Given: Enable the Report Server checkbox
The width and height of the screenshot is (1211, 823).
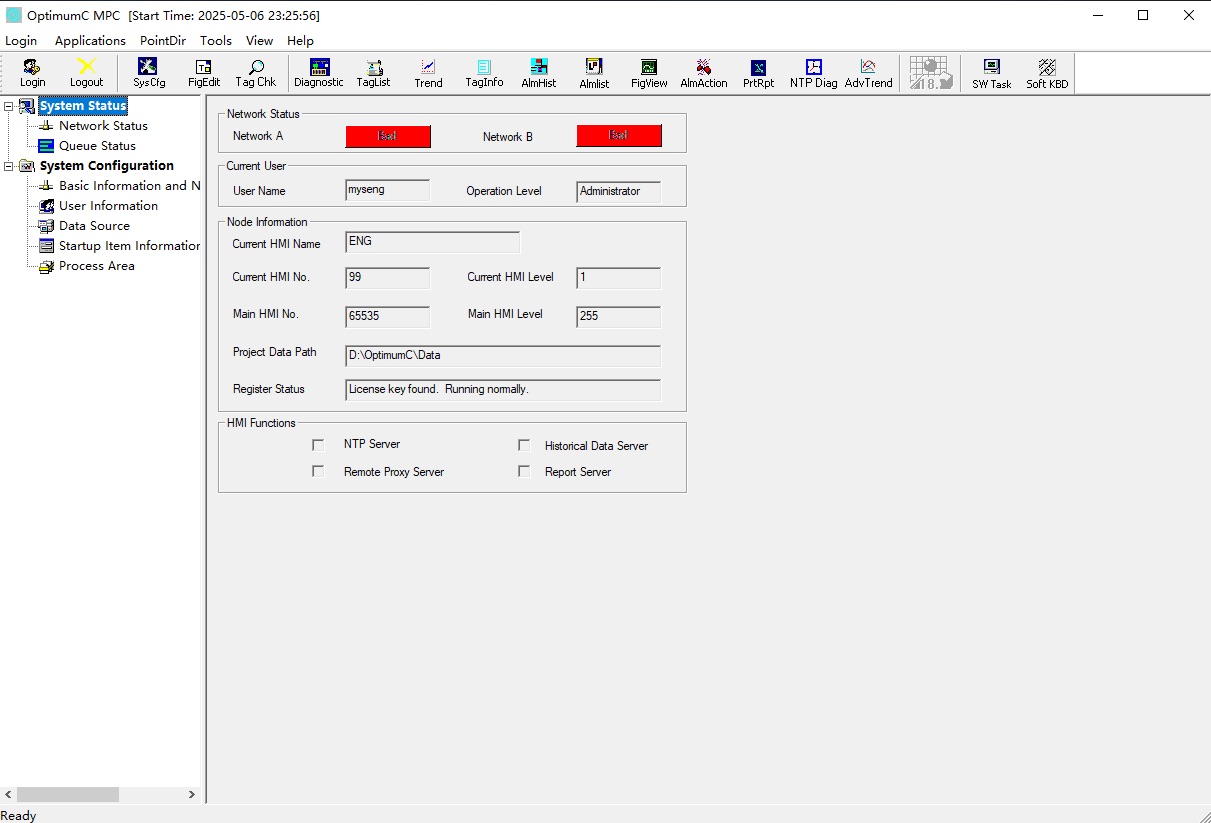Looking at the screenshot, I should tap(523, 471).
